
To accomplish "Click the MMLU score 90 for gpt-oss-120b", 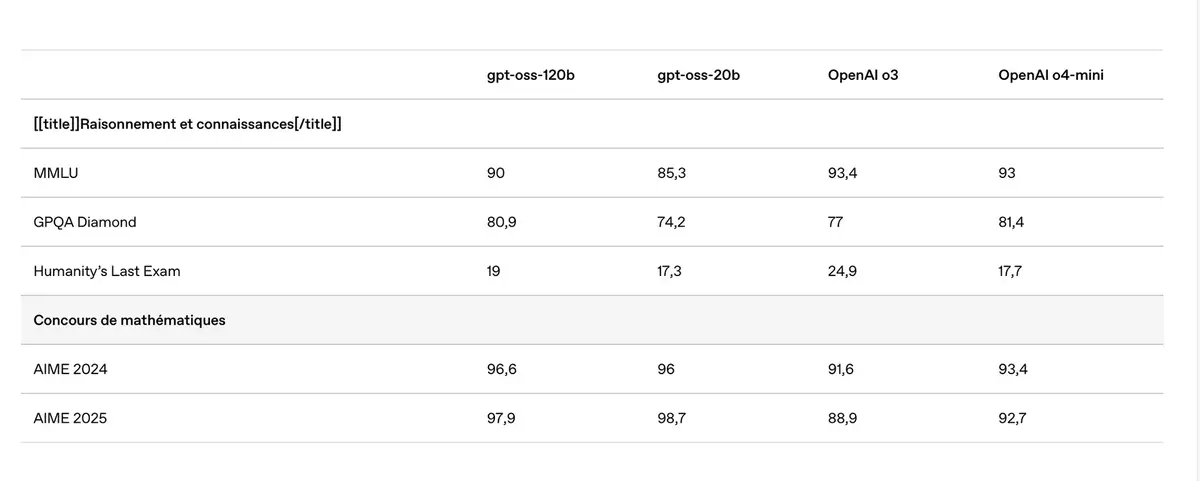I will [496, 174].
